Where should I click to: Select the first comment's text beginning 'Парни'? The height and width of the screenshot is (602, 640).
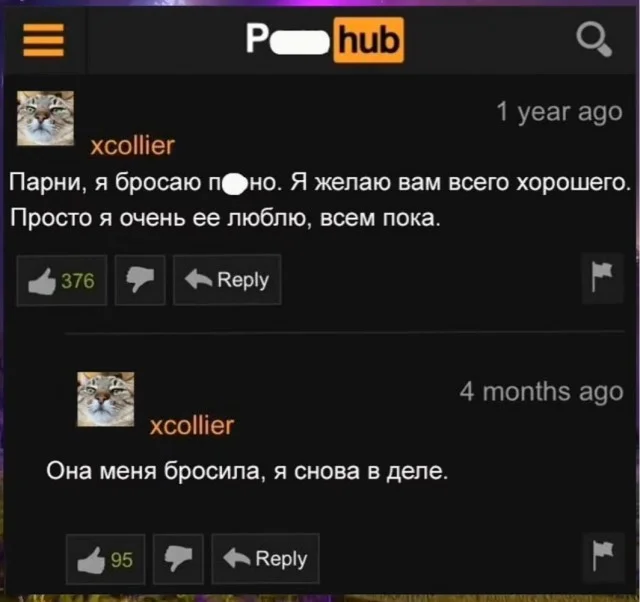[x=320, y=200]
